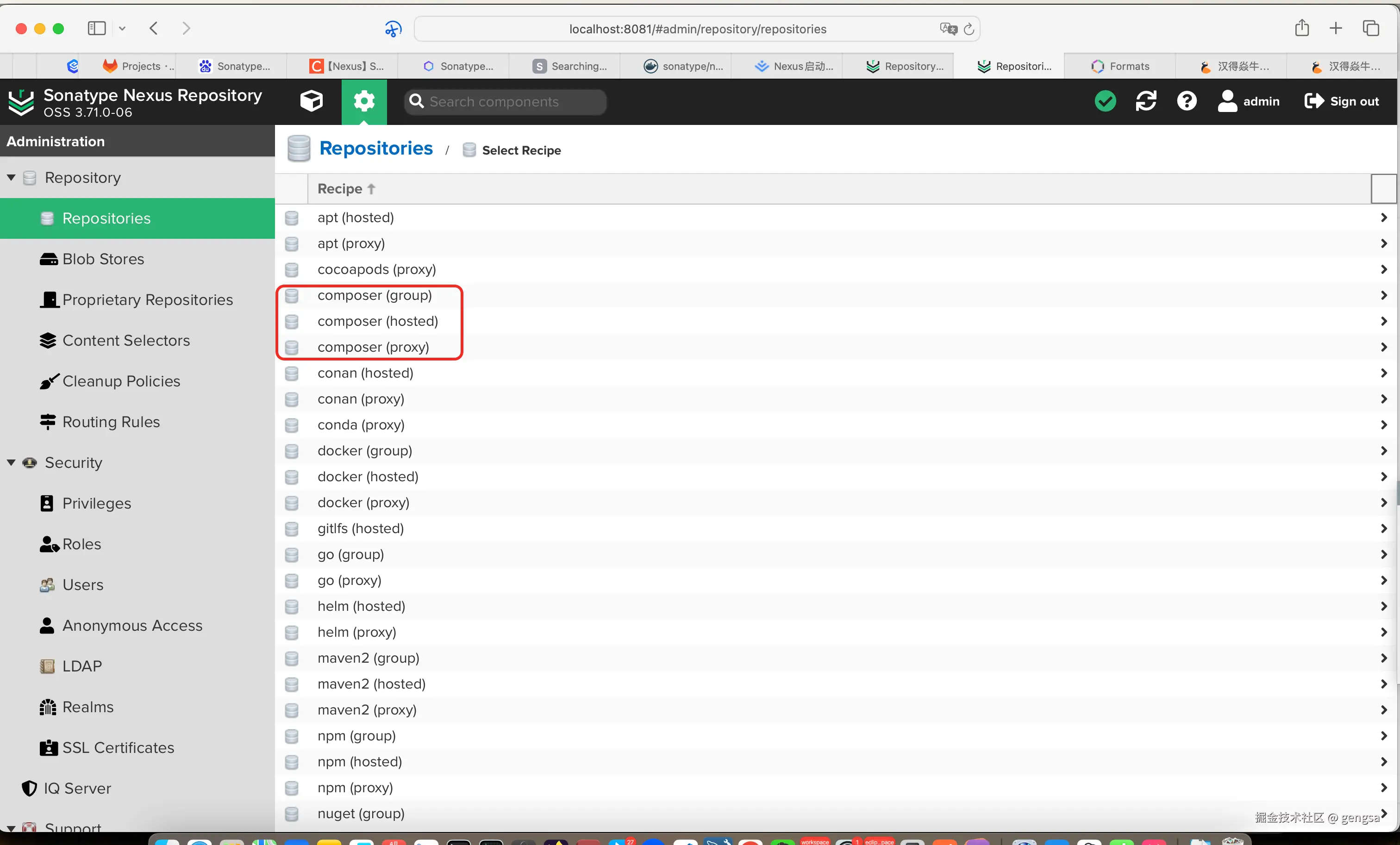Open Proprietary Repositories

point(137,300)
